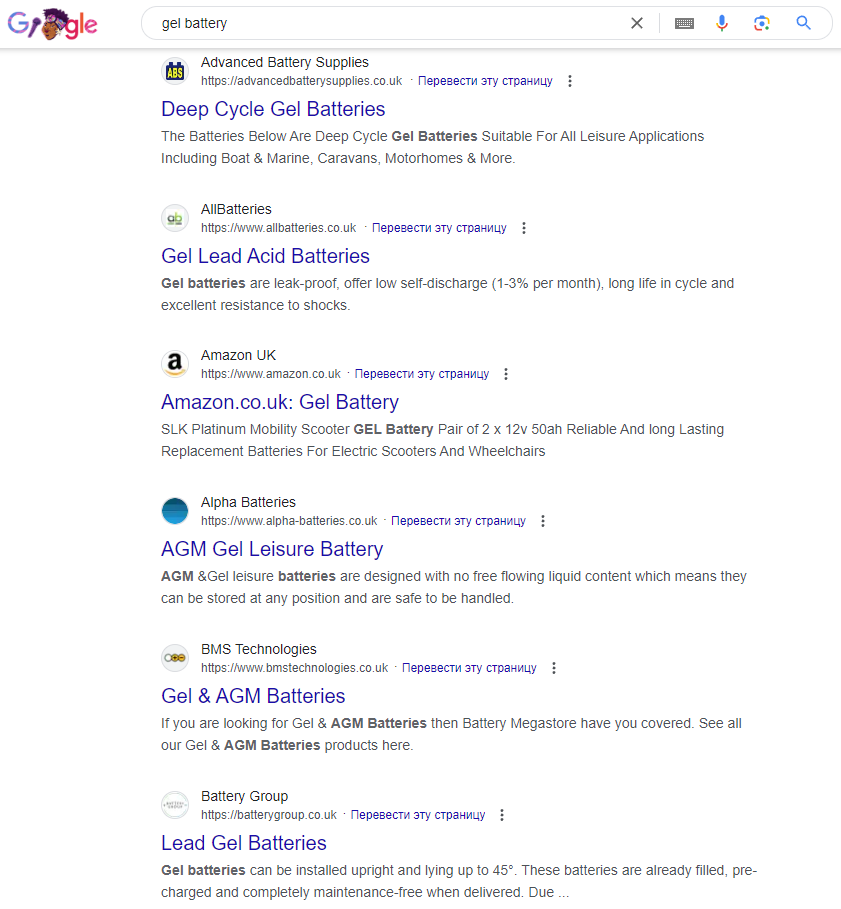The height and width of the screenshot is (909, 841).
Task: Click the BMS Technologies favicon
Action: pos(174,658)
